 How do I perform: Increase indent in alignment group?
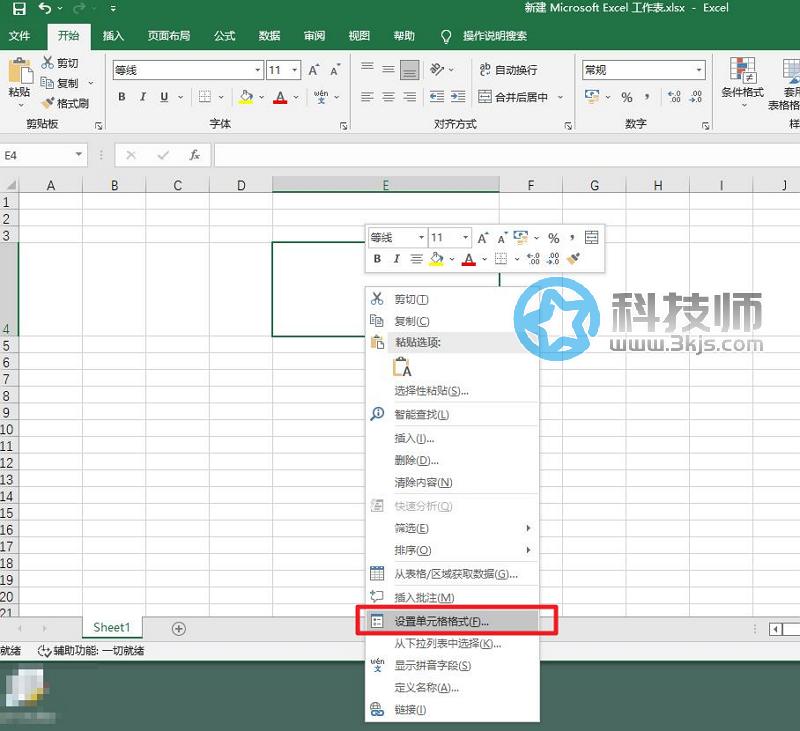coord(458,96)
